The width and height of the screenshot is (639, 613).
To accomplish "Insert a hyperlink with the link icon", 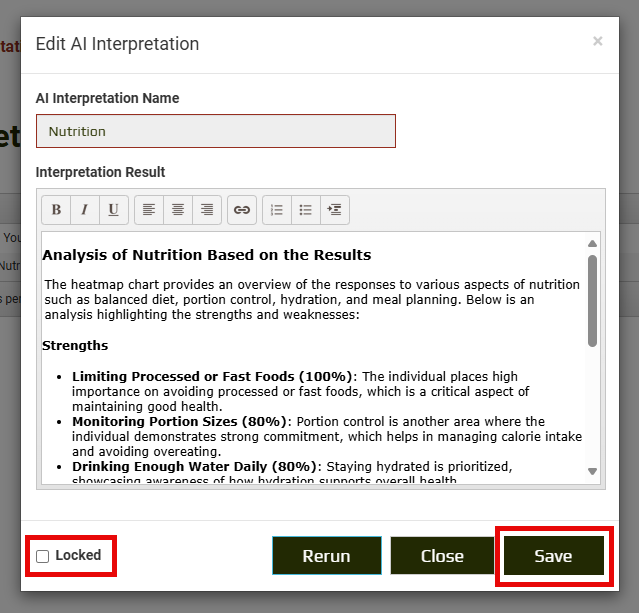I will (x=241, y=210).
